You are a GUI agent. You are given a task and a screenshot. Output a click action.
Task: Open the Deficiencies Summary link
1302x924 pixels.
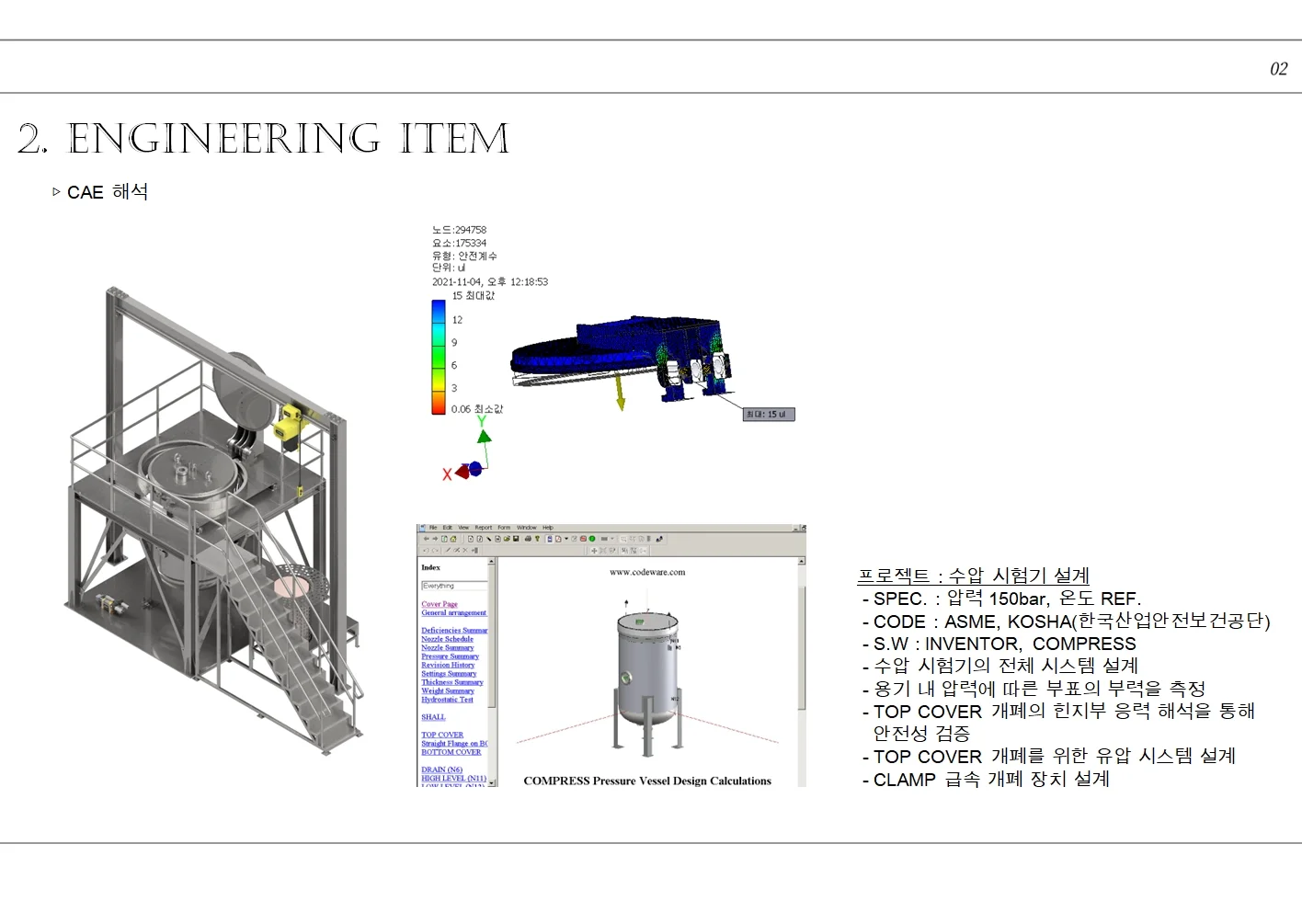click(454, 631)
